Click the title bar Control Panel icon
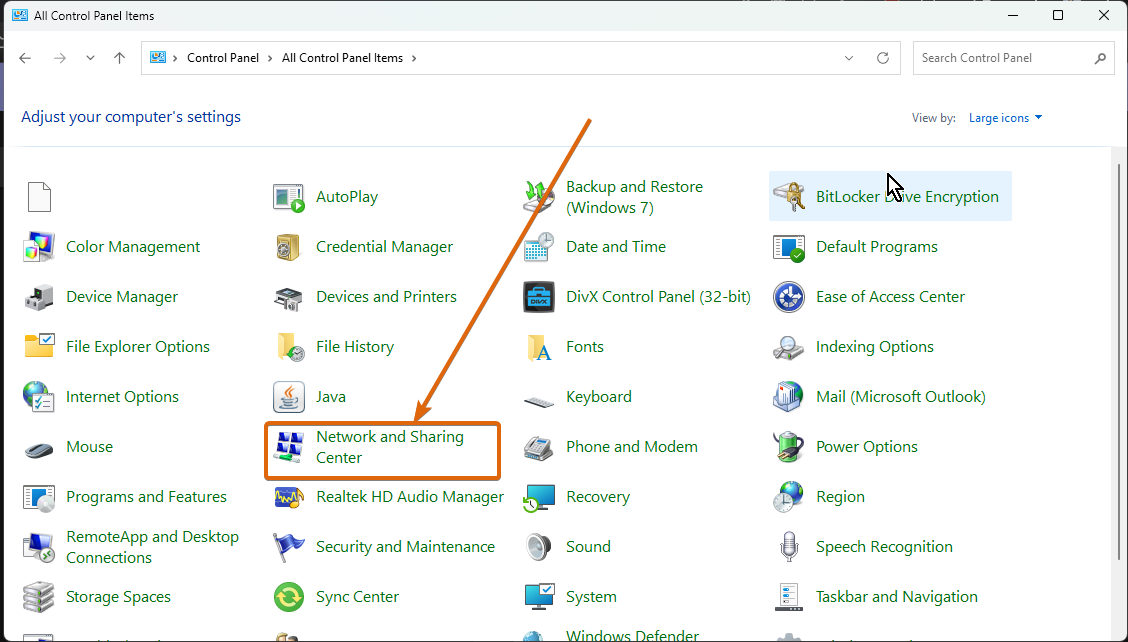This screenshot has width=1128, height=642. 19,15
